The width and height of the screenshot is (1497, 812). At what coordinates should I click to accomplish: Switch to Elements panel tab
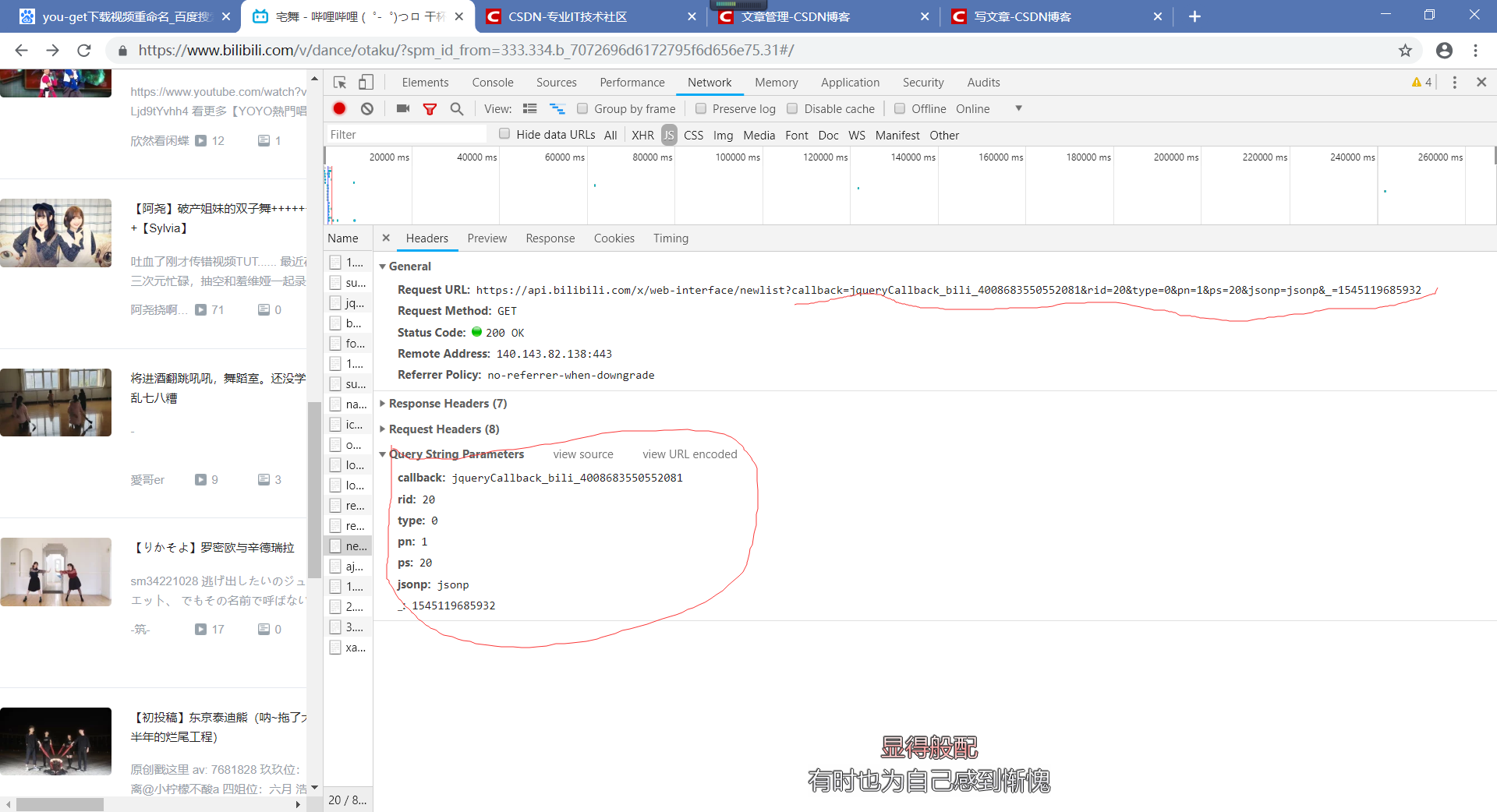[425, 83]
